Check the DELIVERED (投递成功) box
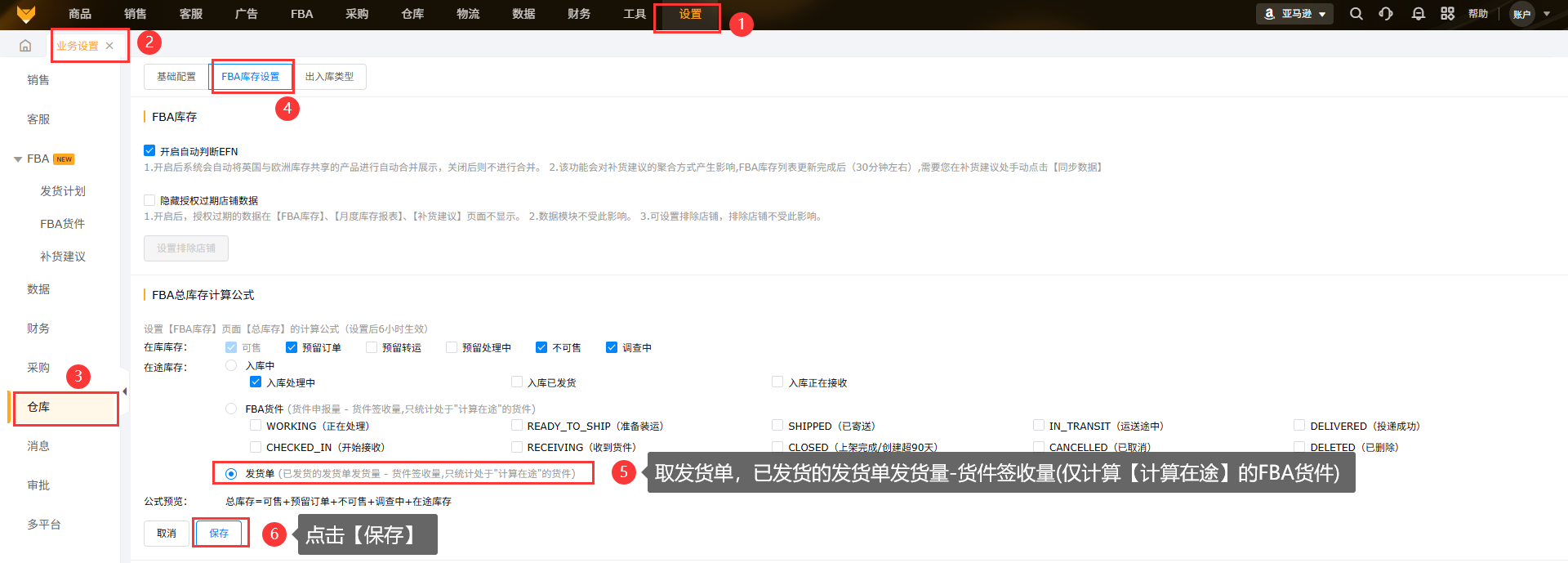This screenshot has height=563, width=1568. coord(1299,425)
